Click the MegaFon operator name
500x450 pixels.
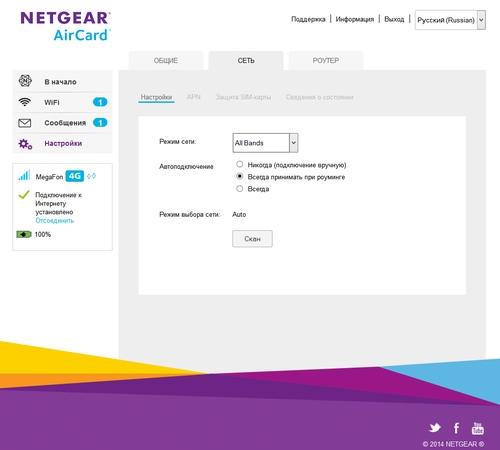click(x=49, y=177)
